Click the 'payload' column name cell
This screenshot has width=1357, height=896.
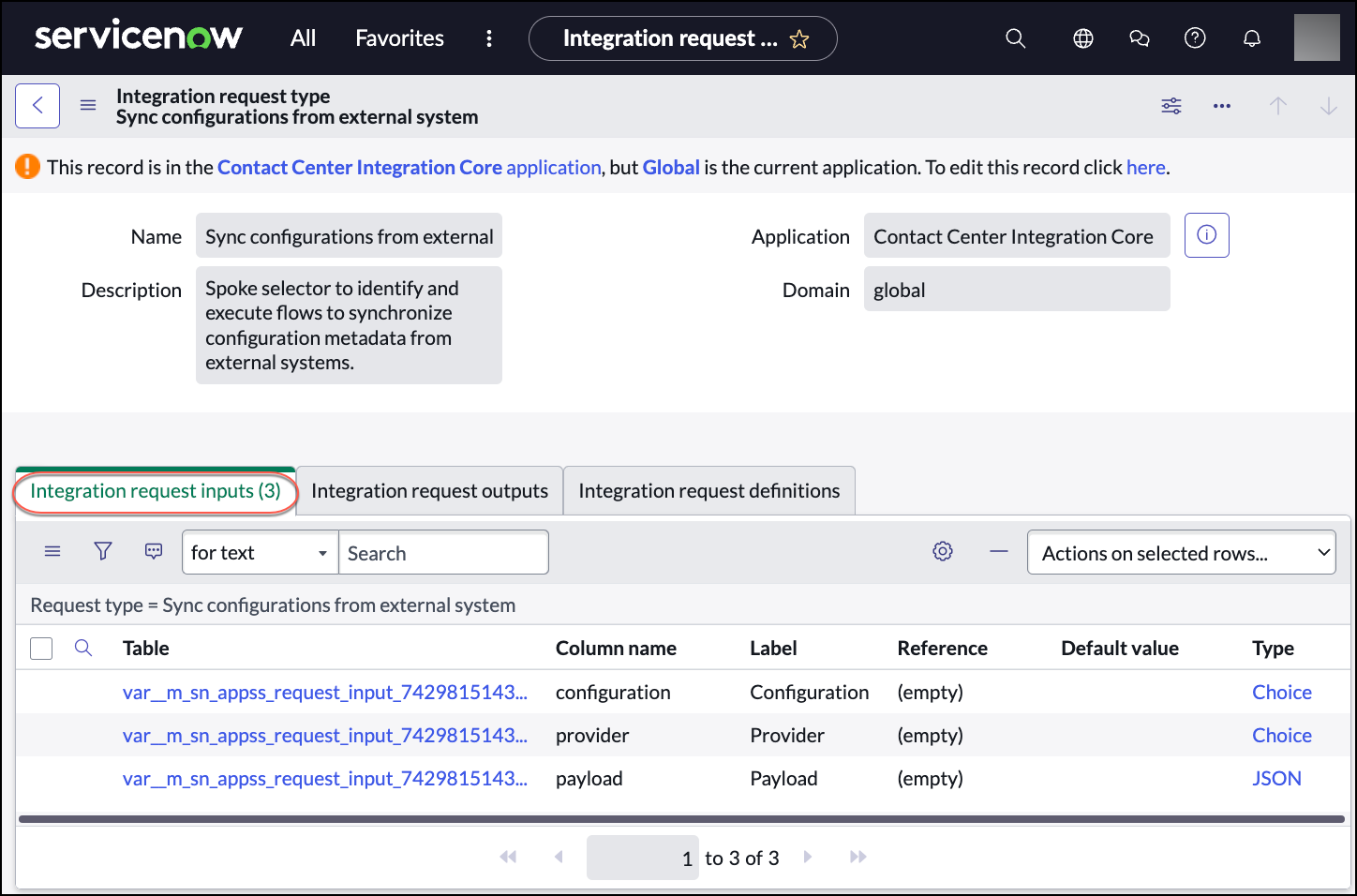pyautogui.click(x=589, y=778)
